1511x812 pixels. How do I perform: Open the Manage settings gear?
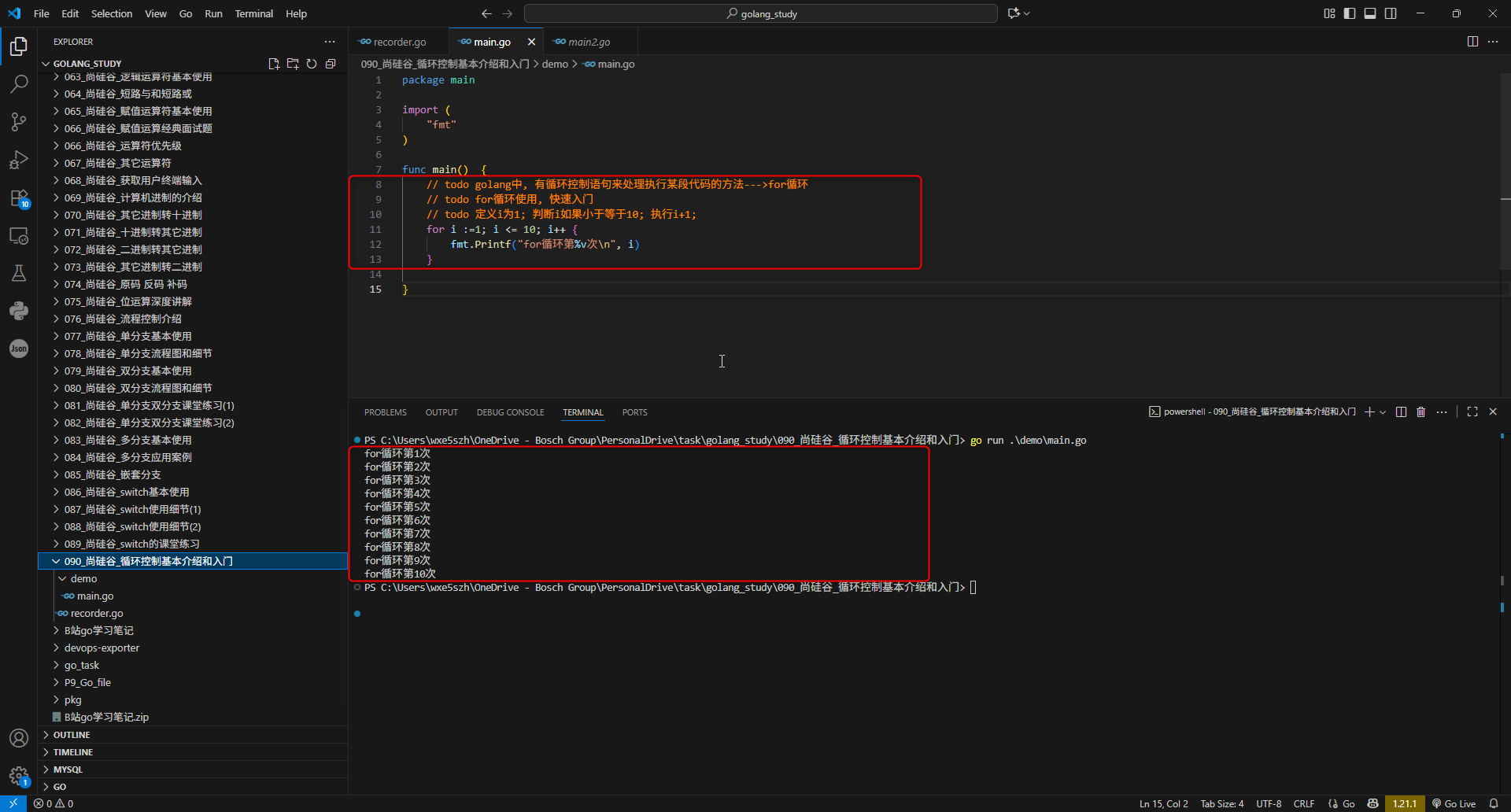[x=19, y=776]
